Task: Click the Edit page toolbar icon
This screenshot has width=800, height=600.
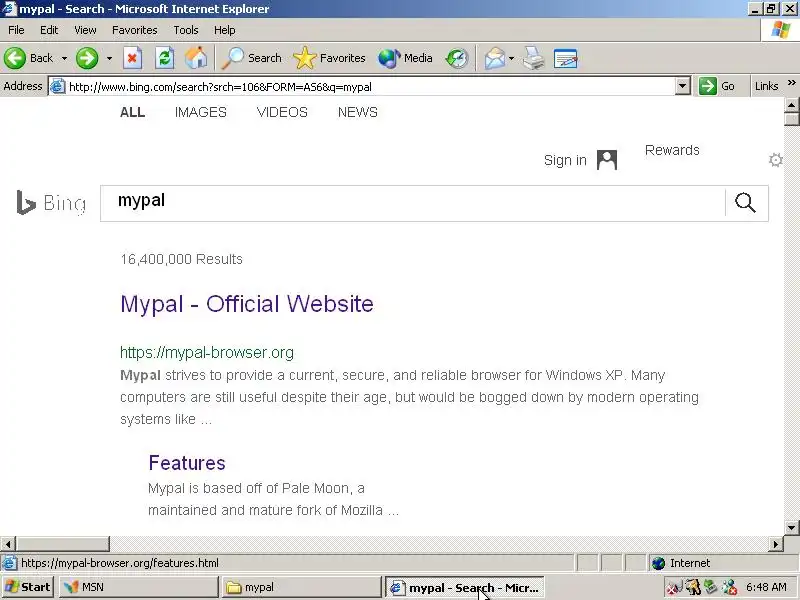Action: (565, 58)
